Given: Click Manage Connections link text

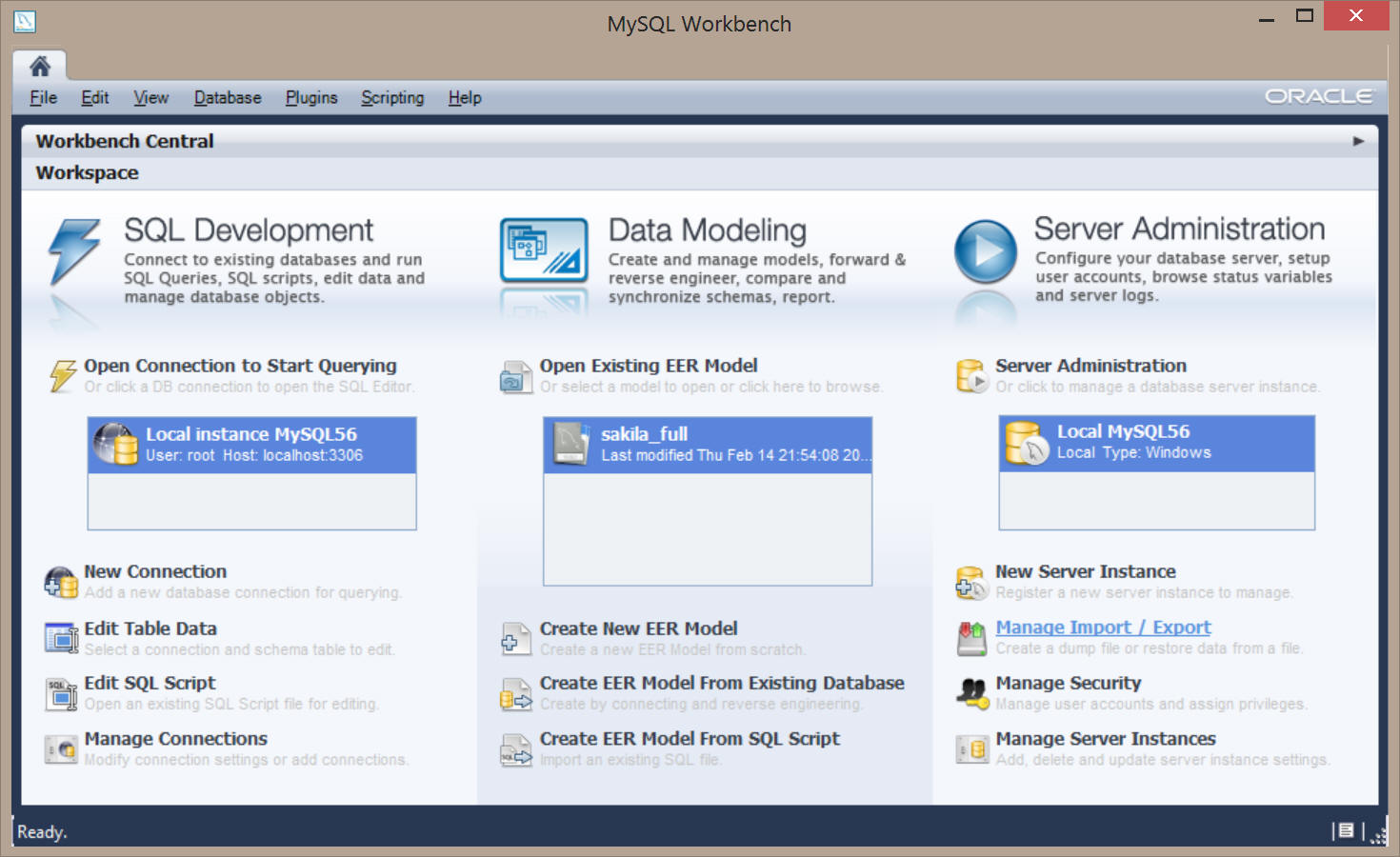Looking at the screenshot, I should coord(175,739).
